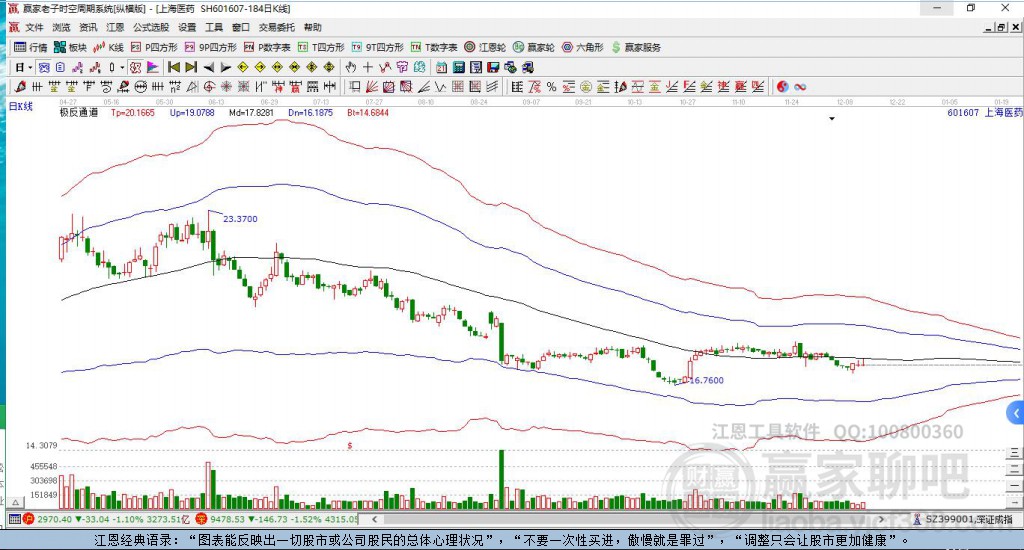Select the hand pan tool
Image resolution: width=1024 pixels, height=550 pixels.
[x=351, y=67]
